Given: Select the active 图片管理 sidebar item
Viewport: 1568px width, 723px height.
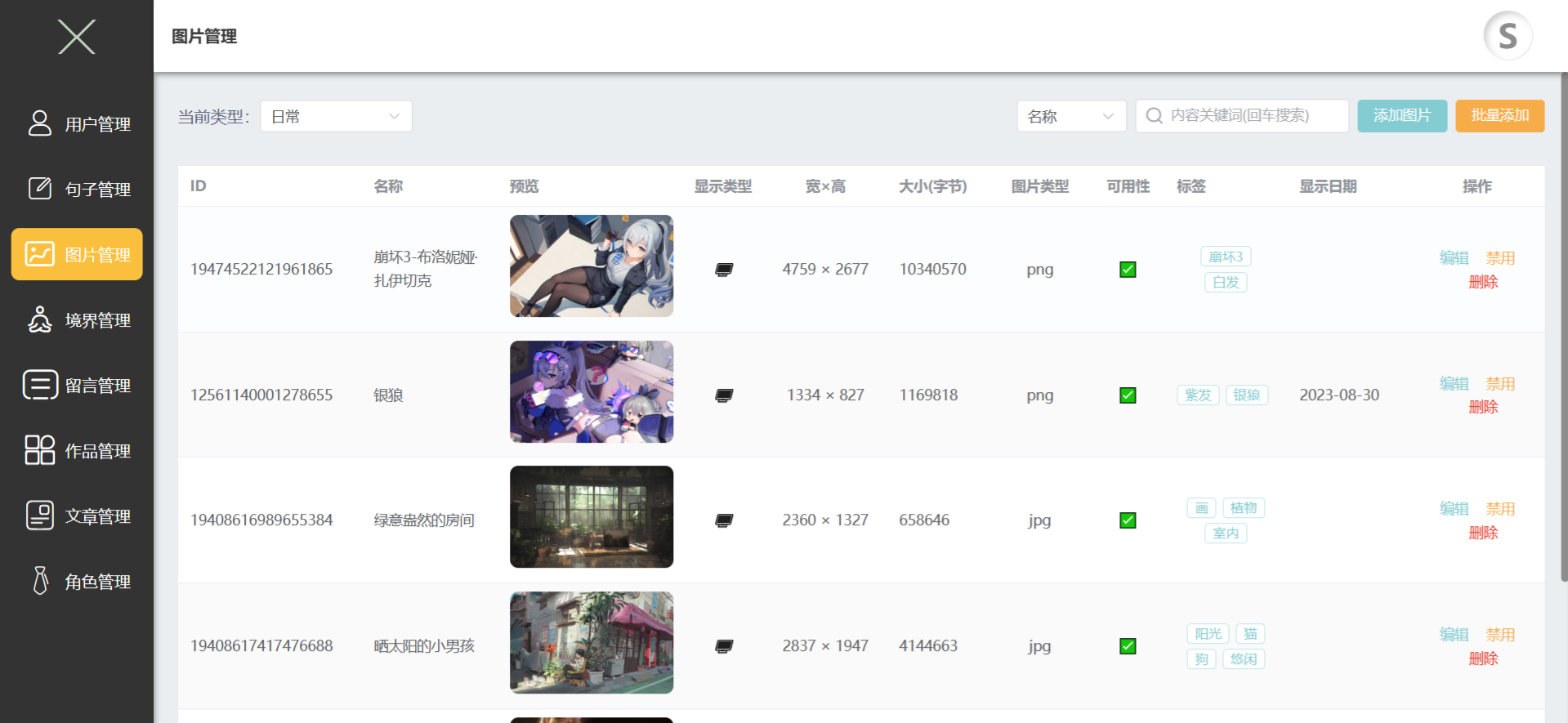Looking at the screenshot, I should coord(77,254).
